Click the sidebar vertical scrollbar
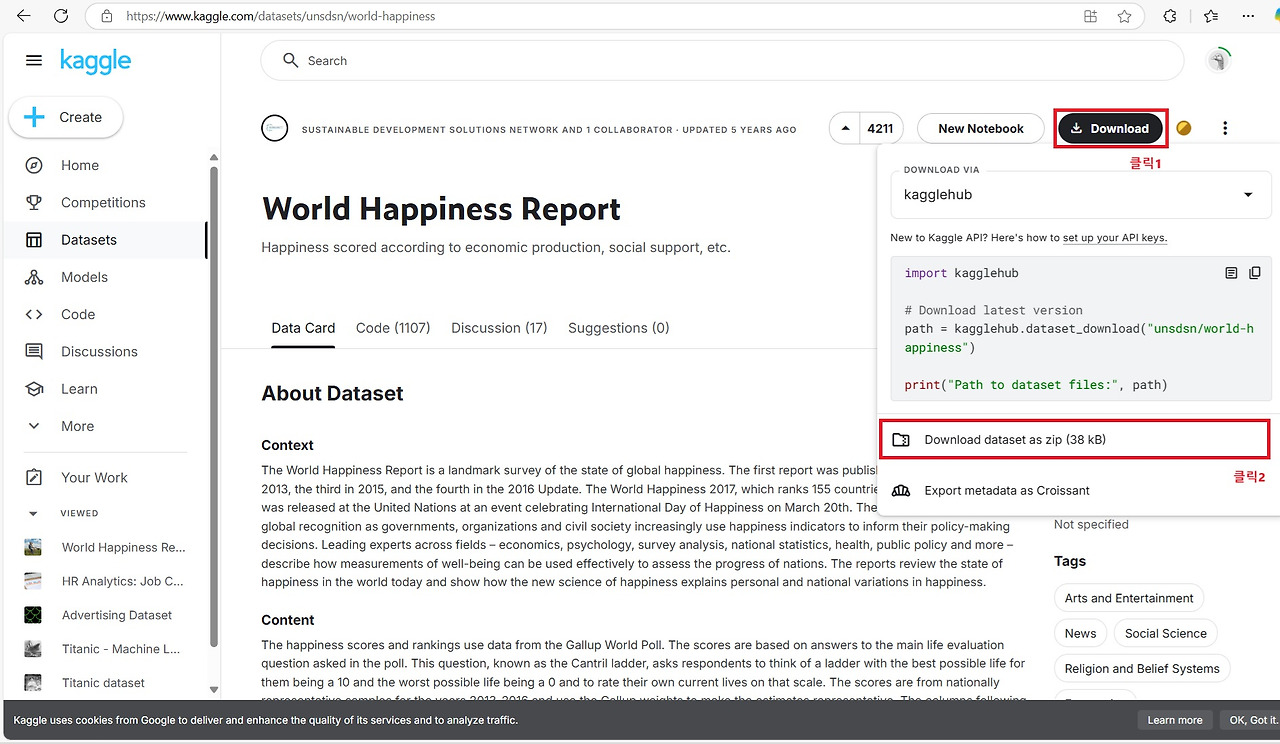The image size is (1280, 744). (214, 405)
